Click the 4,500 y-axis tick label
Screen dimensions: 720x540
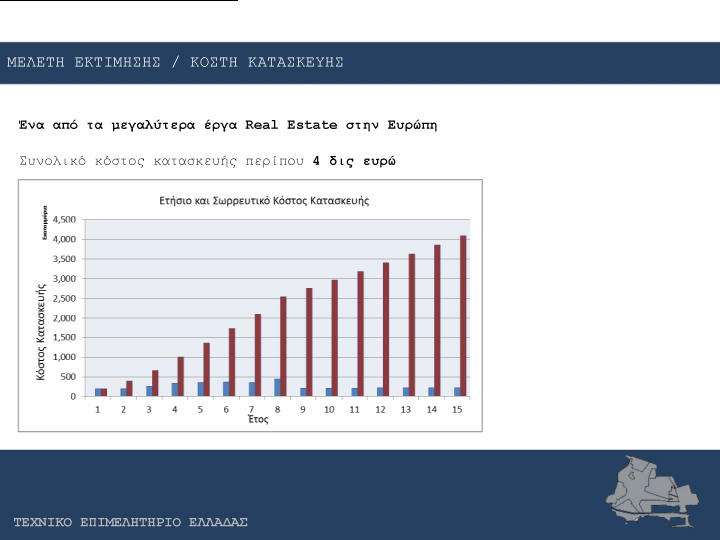[64, 220]
